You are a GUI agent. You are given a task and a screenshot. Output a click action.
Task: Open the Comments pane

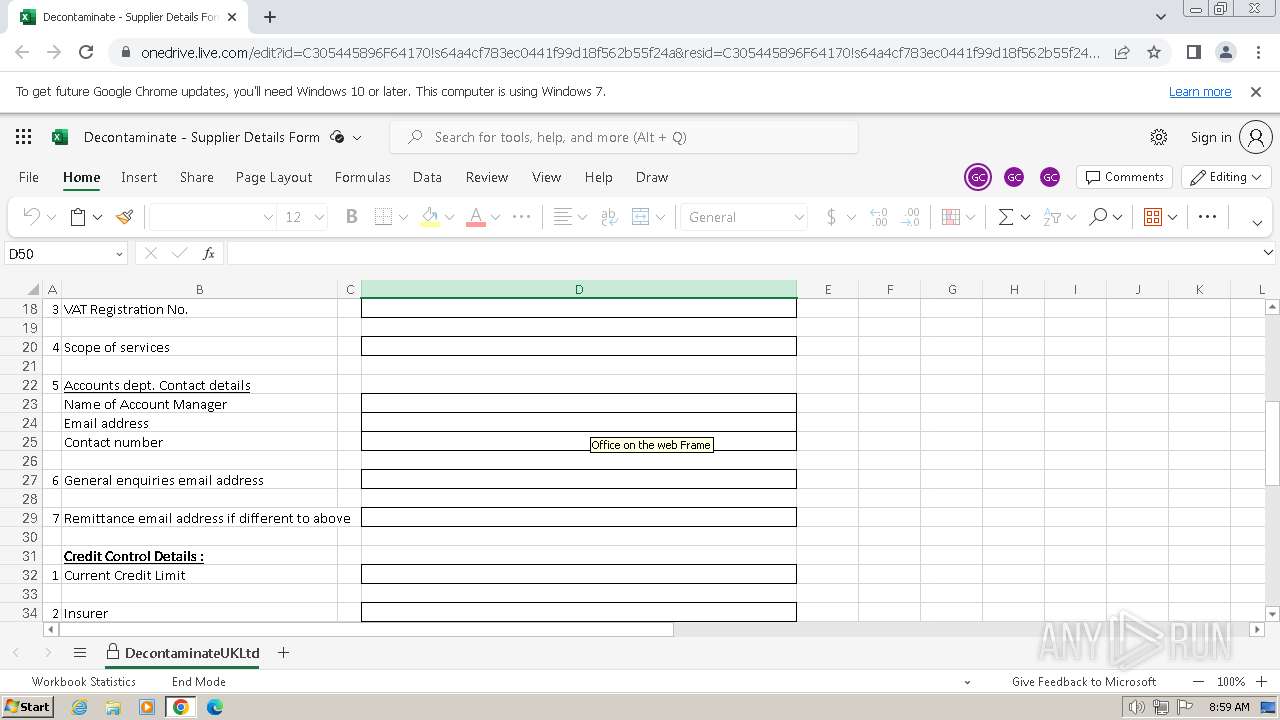point(1125,177)
